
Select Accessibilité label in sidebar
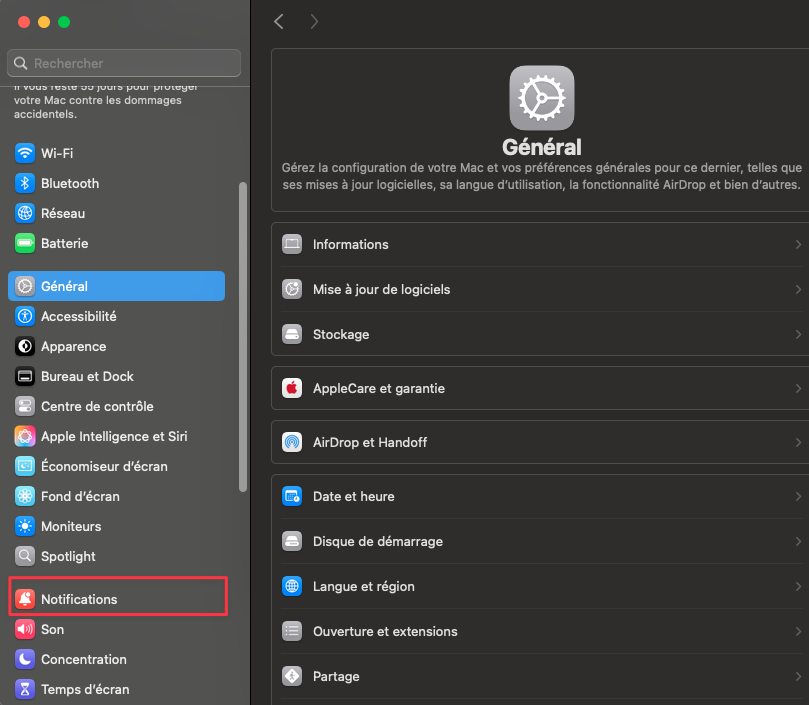(x=78, y=316)
